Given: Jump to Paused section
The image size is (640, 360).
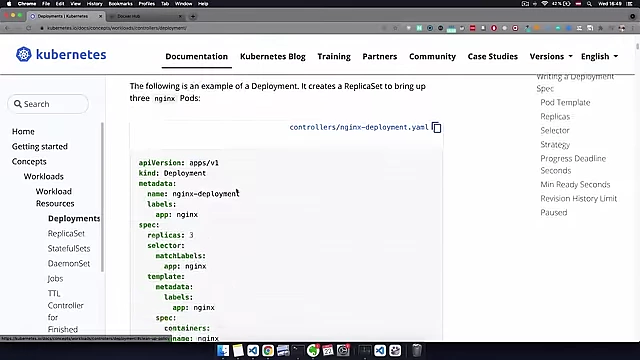Looking at the screenshot, I should (553, 212).
